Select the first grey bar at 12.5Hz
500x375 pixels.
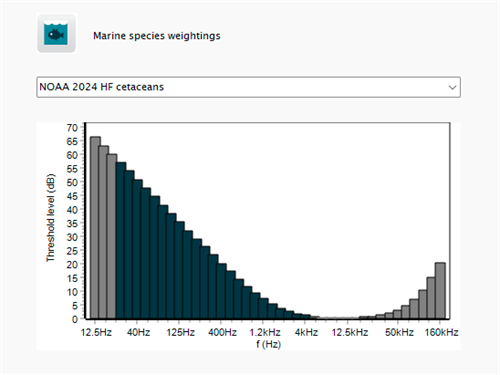(95, 228)
